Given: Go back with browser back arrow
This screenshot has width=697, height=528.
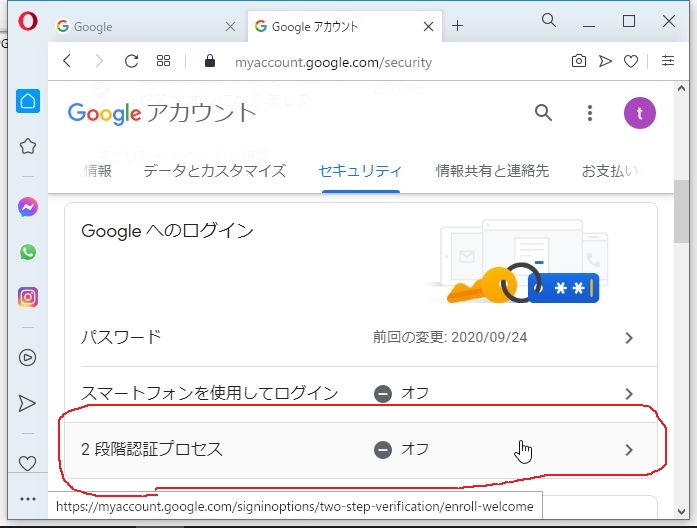Looking at the screenshot, I should point(67,61).
